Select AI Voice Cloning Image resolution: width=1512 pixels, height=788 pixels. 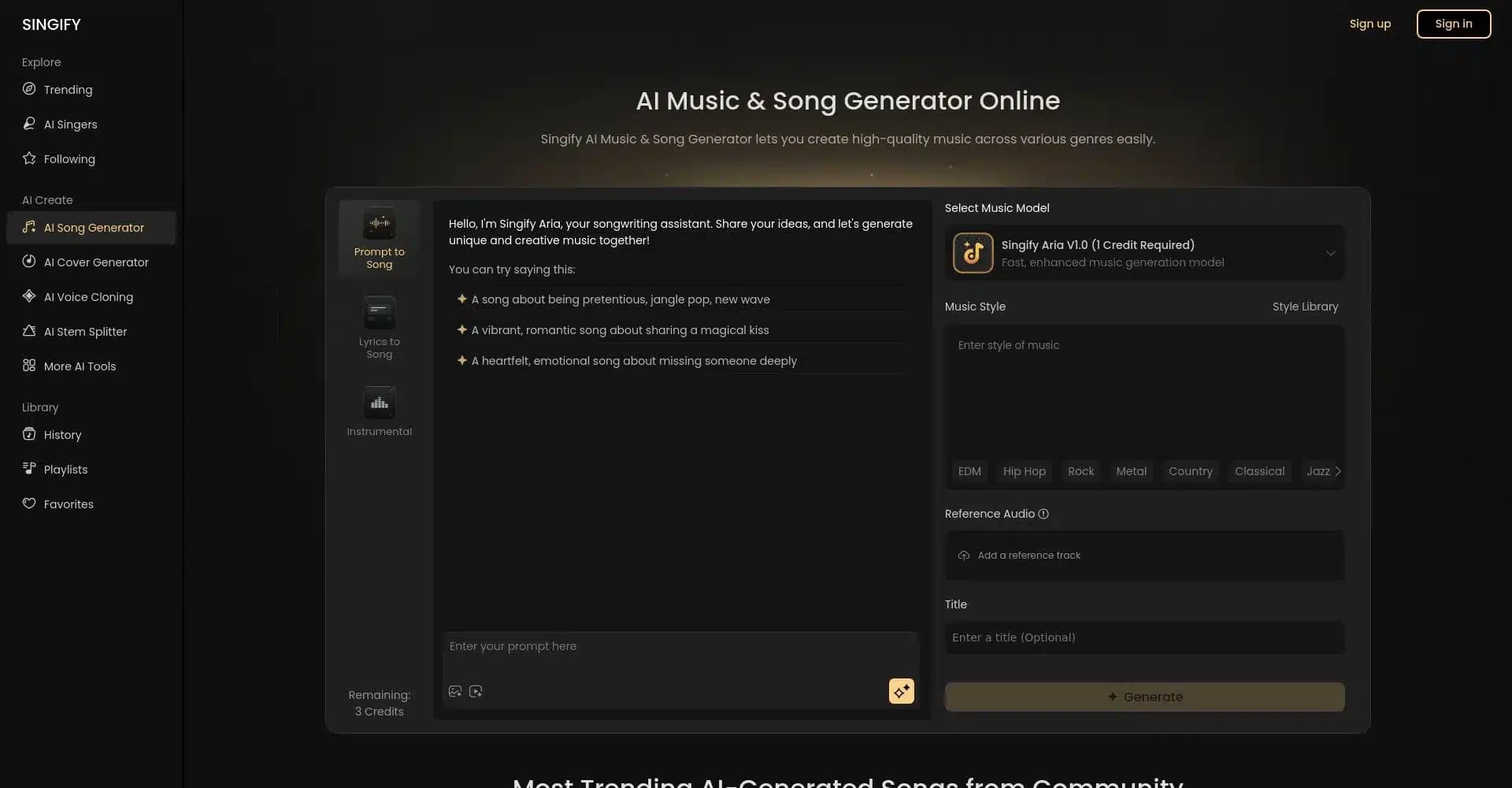(88, 296)
